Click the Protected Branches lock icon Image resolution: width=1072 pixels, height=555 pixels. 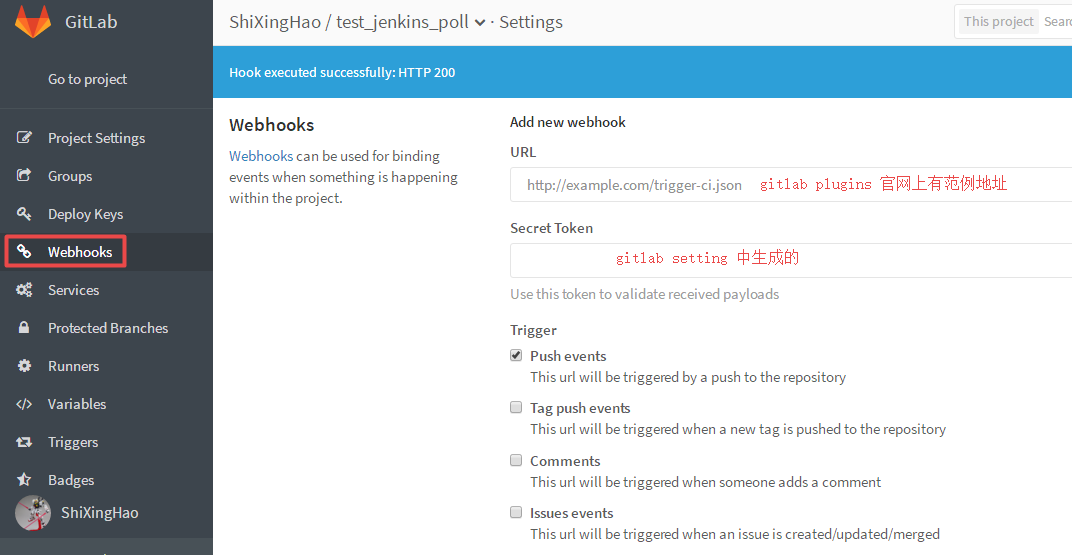click(24, 327)
